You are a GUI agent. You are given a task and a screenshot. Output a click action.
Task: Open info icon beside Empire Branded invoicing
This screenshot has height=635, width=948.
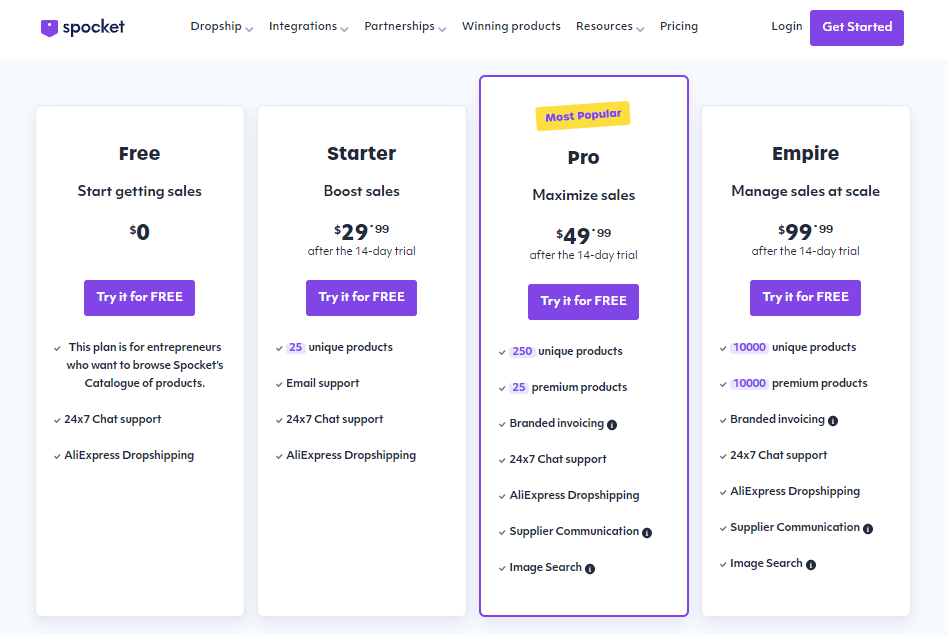[x=833, y=421]
